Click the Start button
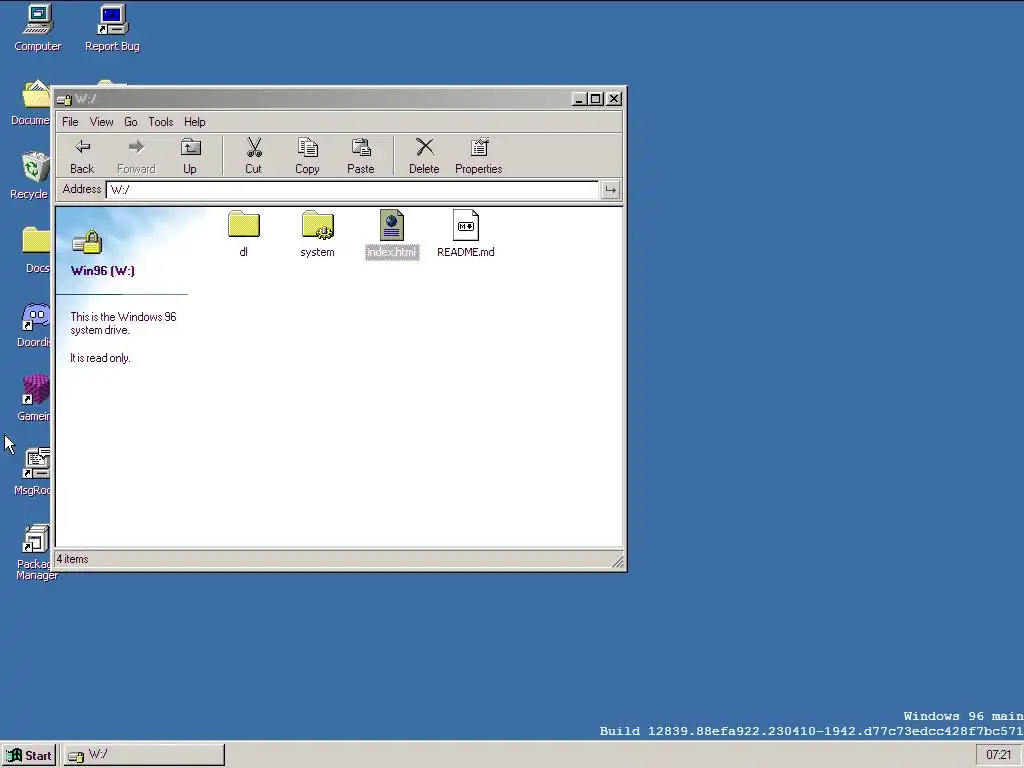1024x768 pixels. pyautogui.click(x=29, y=756)
